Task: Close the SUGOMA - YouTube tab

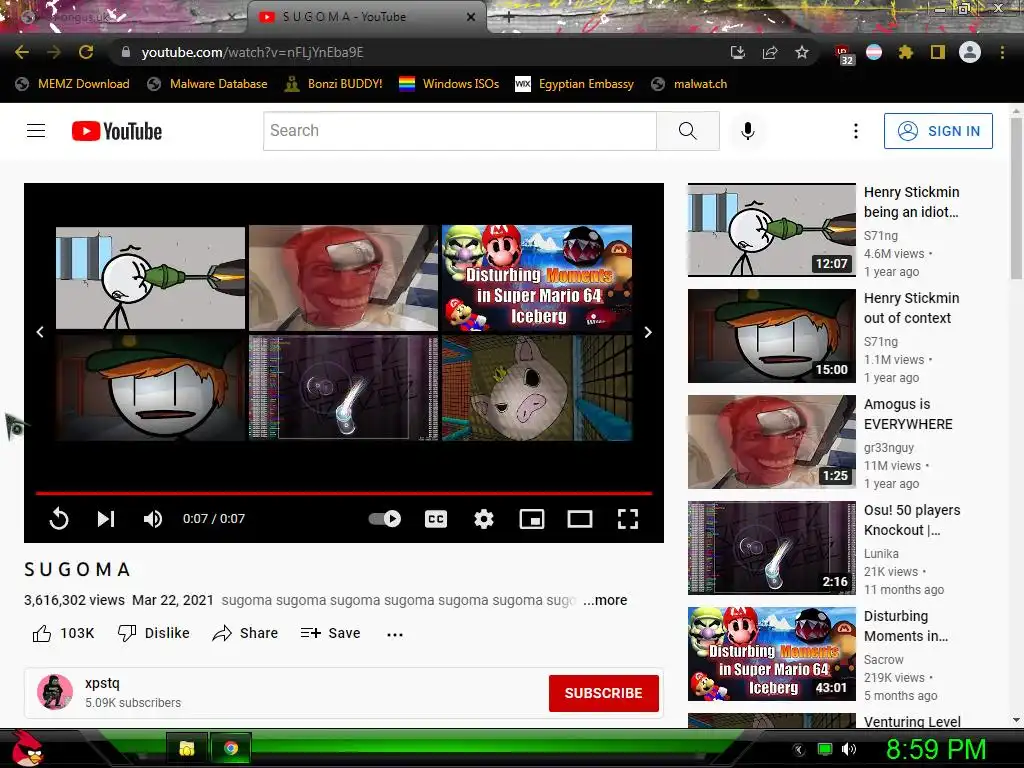Action: click(x=471, y=17)
